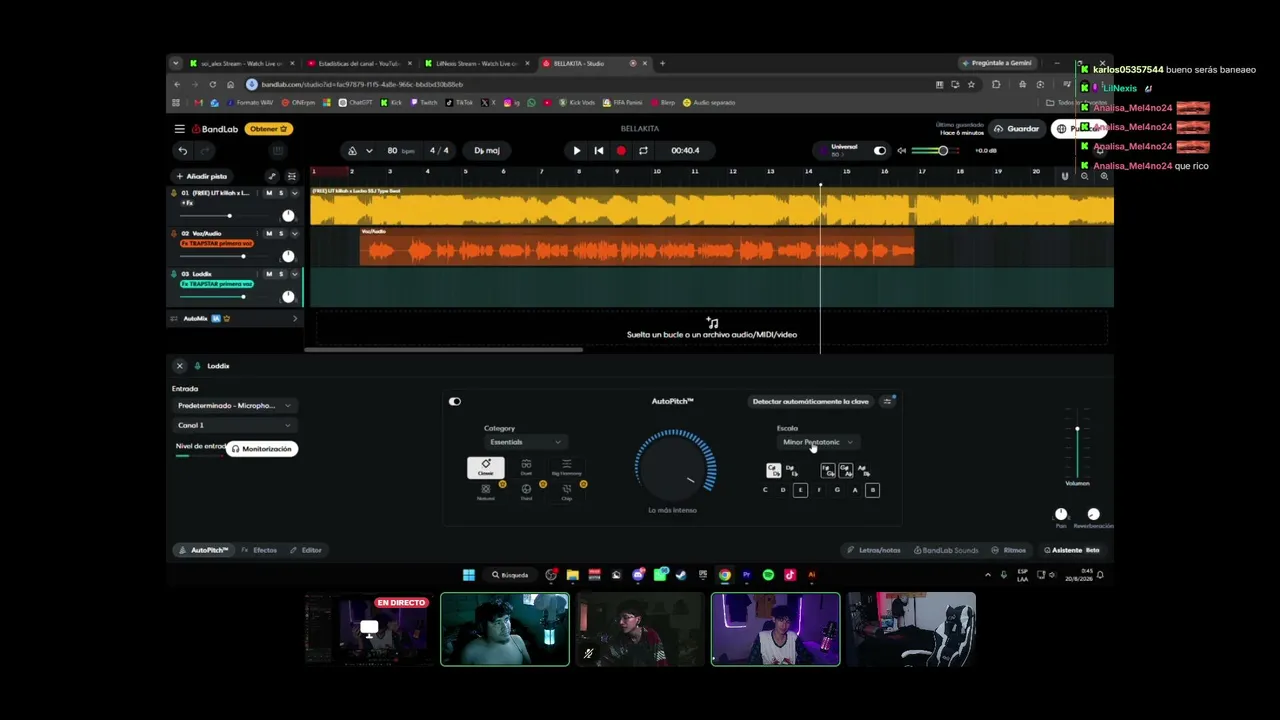
Task: Switch to the AutoPitch tab
Action: [203, 550]
